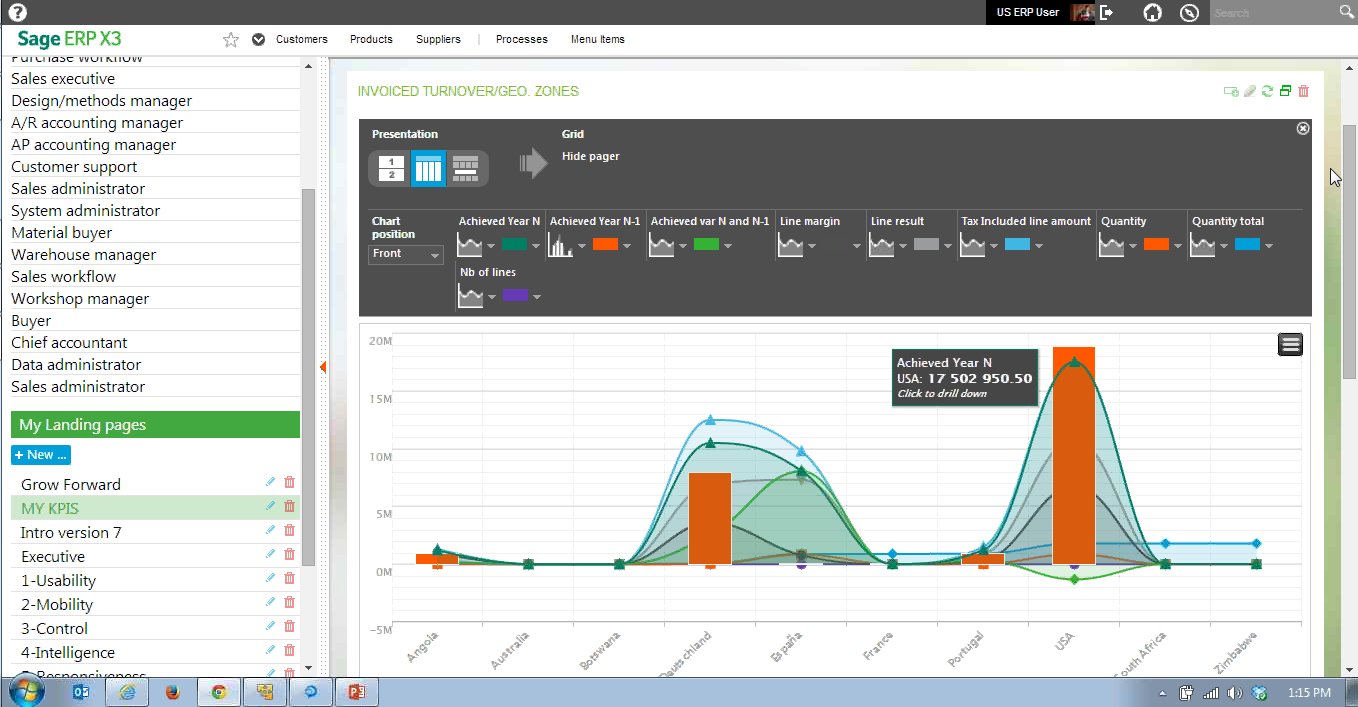Click the New landing page button
Image resolution: width=1358 pixels, height=707 pixels.
pyautogui.click(x=41, y=455)
